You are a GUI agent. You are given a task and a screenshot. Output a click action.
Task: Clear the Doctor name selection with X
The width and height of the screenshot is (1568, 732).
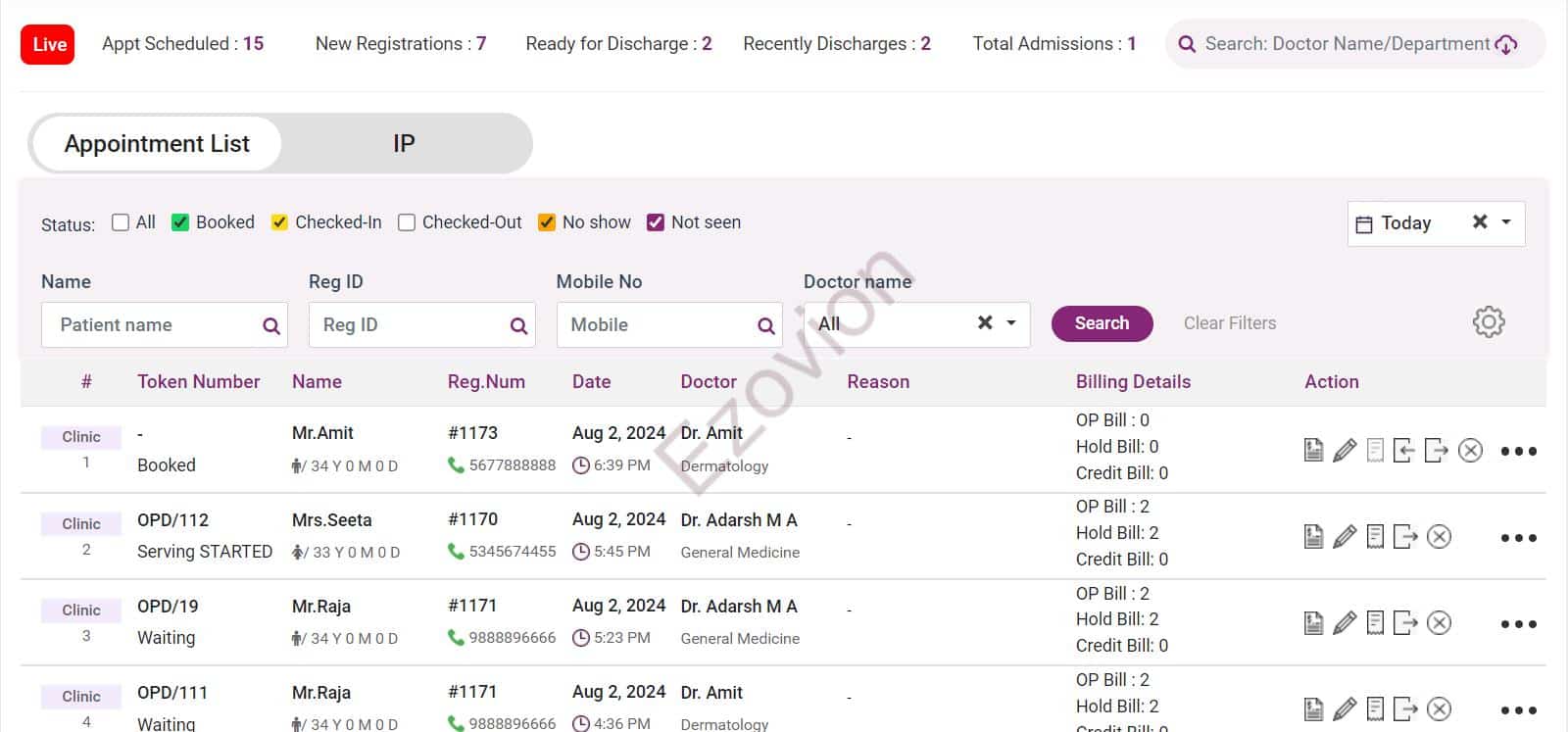tap(985, 322)
